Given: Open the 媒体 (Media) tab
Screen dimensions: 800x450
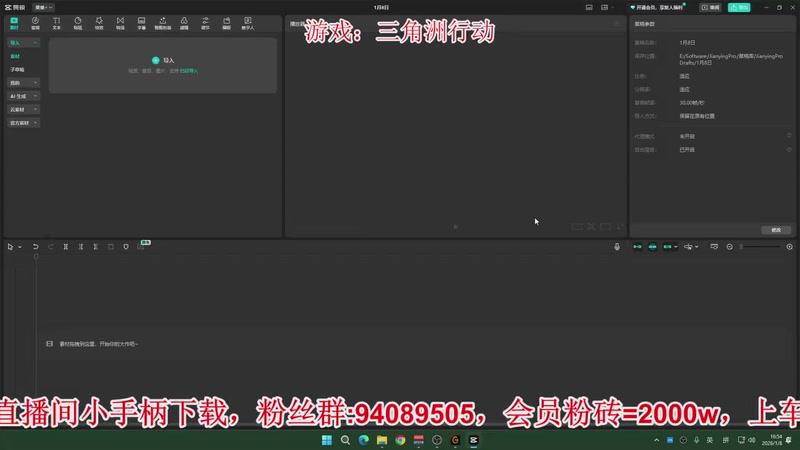Looking at the screenshot, I should click(14, 23).
